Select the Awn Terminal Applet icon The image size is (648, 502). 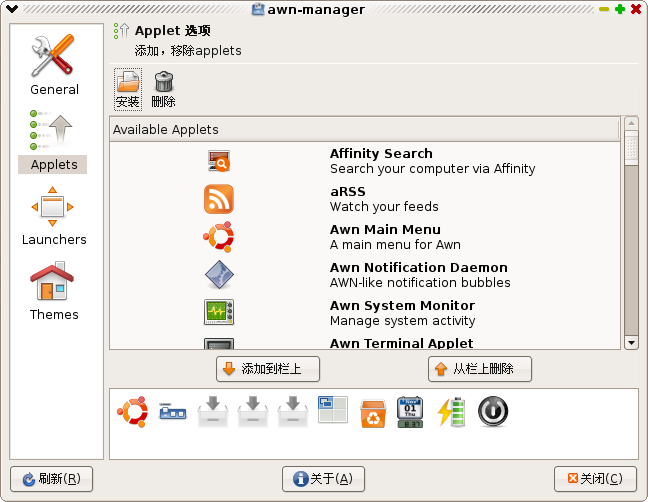click(x=219, y=344)
